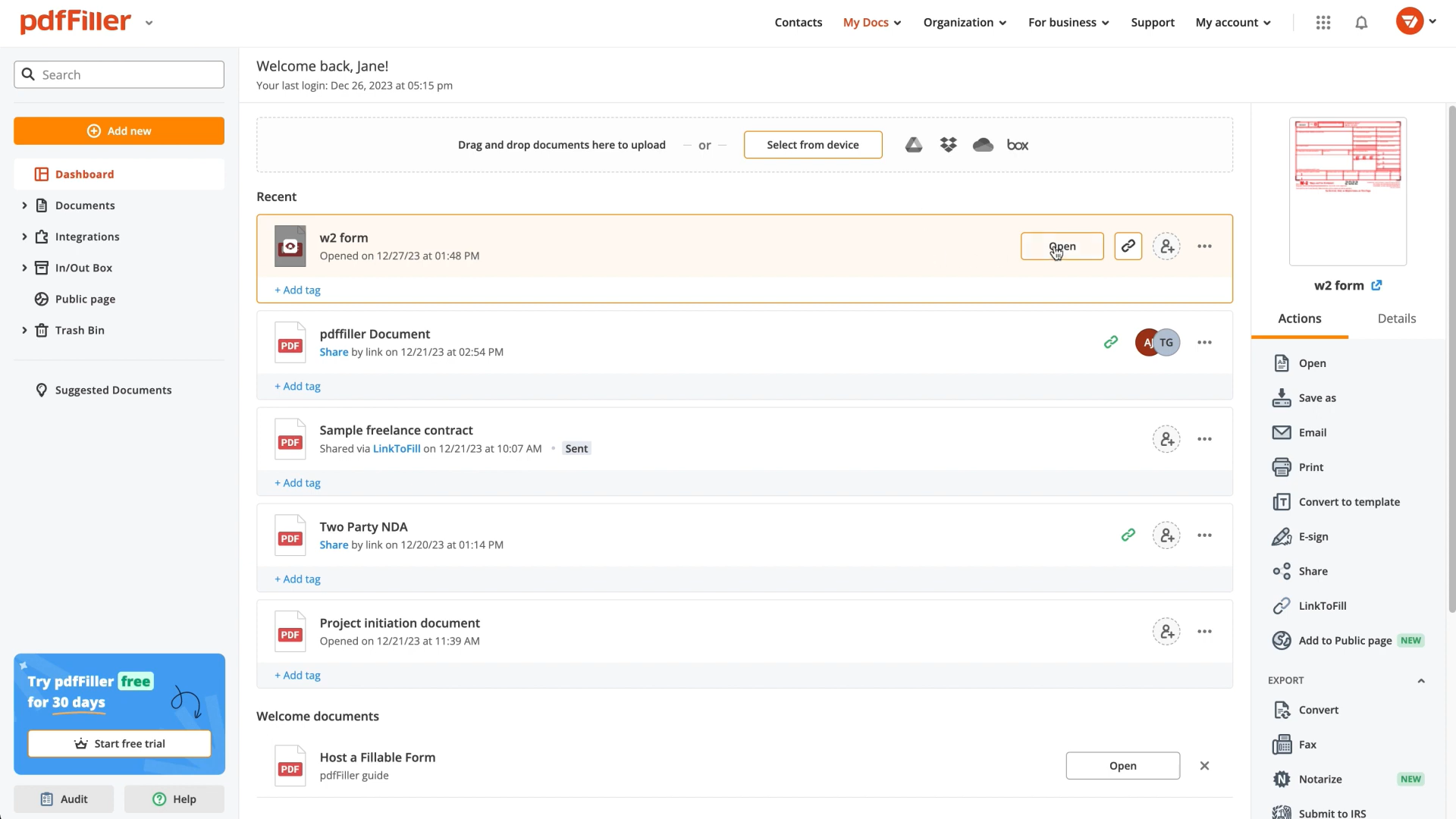Click Share in Actions panel
This screenshot has height=819, width=1456.
pyautogui.click(x=1301, y=571)
